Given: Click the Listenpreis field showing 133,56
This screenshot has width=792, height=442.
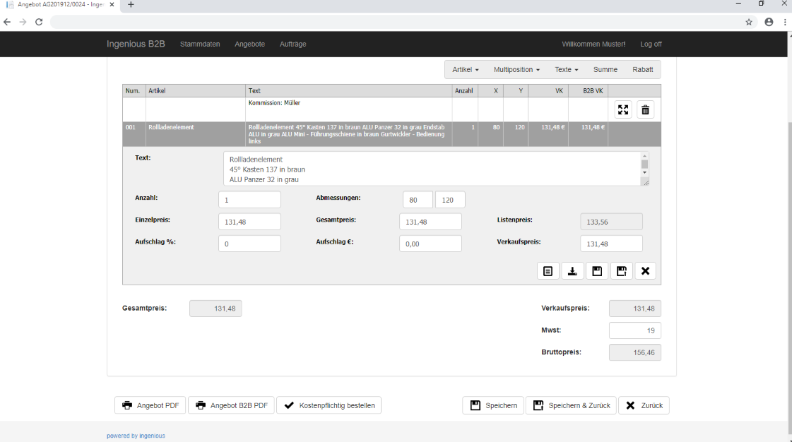Looking at the screenshot, I should (611, 222).
